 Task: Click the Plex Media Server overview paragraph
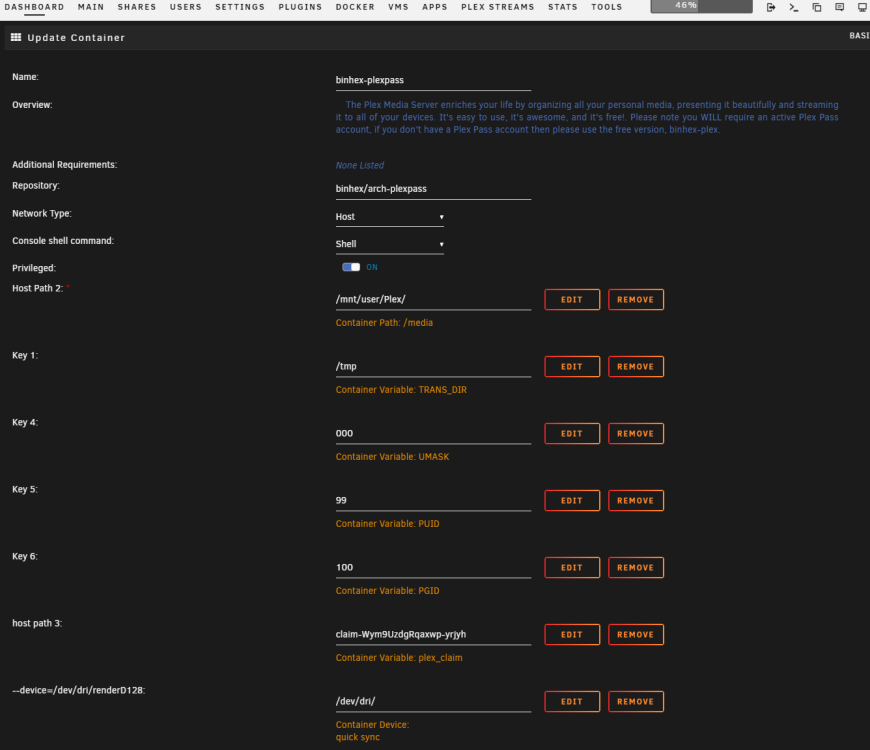(x=587, y=117)
